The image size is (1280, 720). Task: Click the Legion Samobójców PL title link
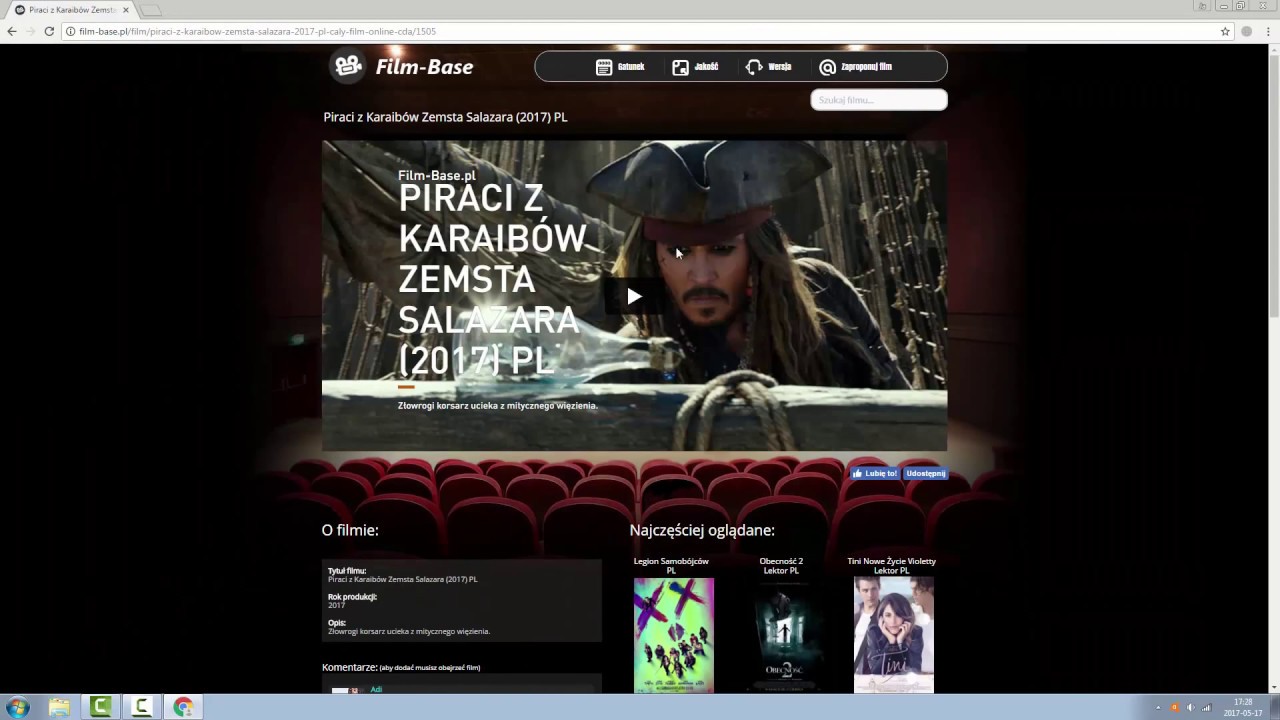click(671, 566)
